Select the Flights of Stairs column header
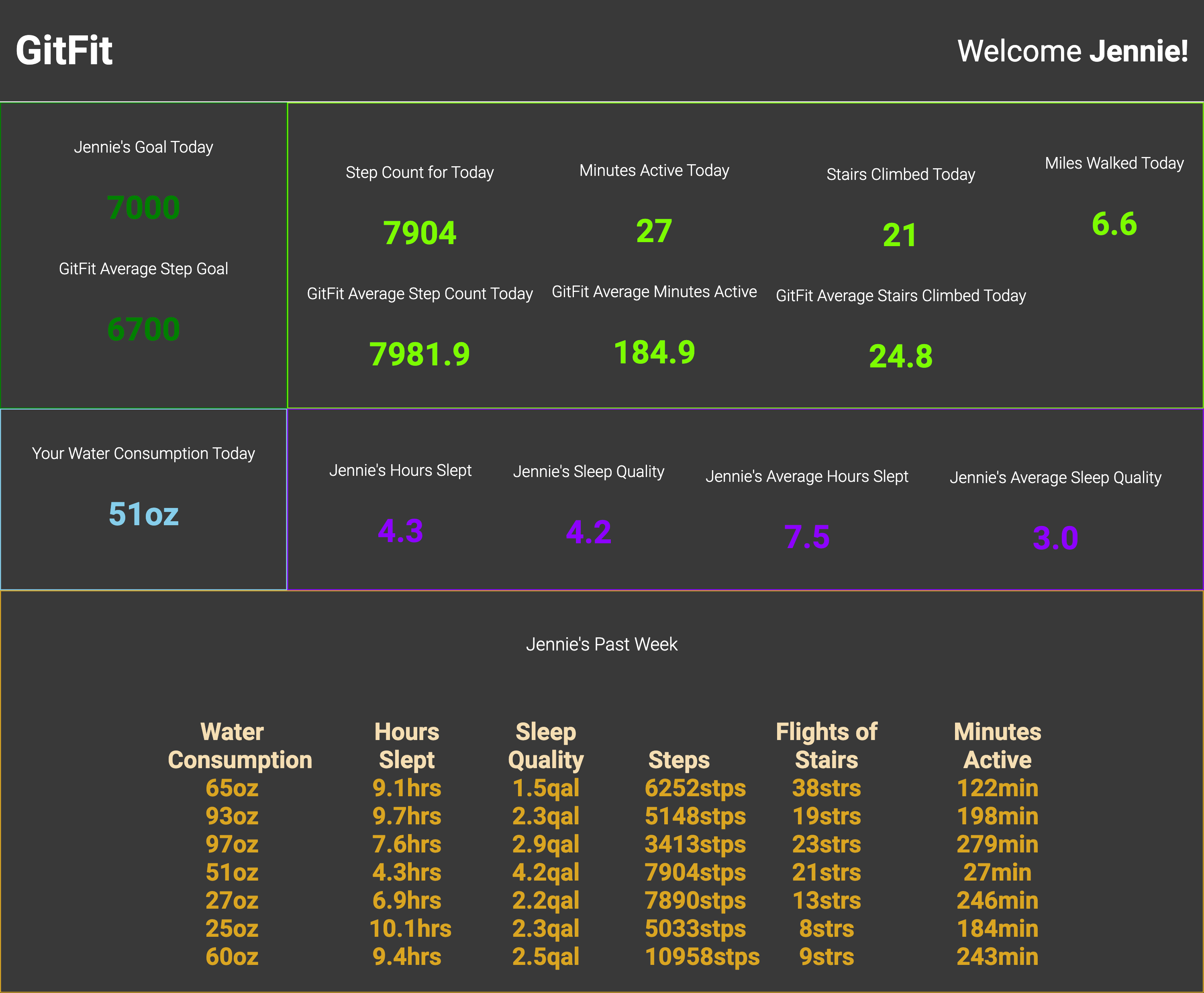 pyautogui.click(x=826, y=745)
